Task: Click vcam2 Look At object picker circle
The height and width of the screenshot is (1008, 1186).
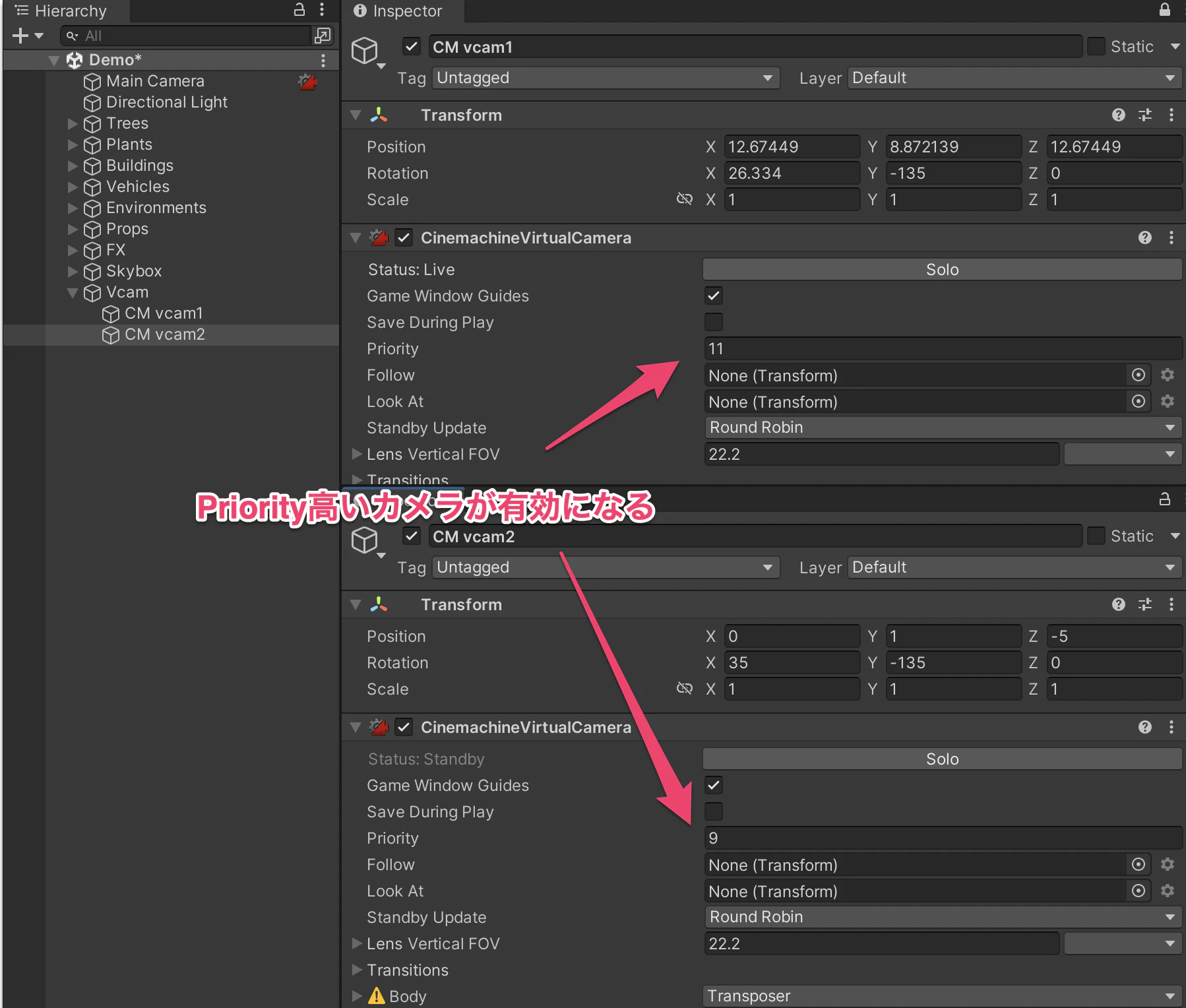Action: pyautogui.click(x=1139, y=891)
